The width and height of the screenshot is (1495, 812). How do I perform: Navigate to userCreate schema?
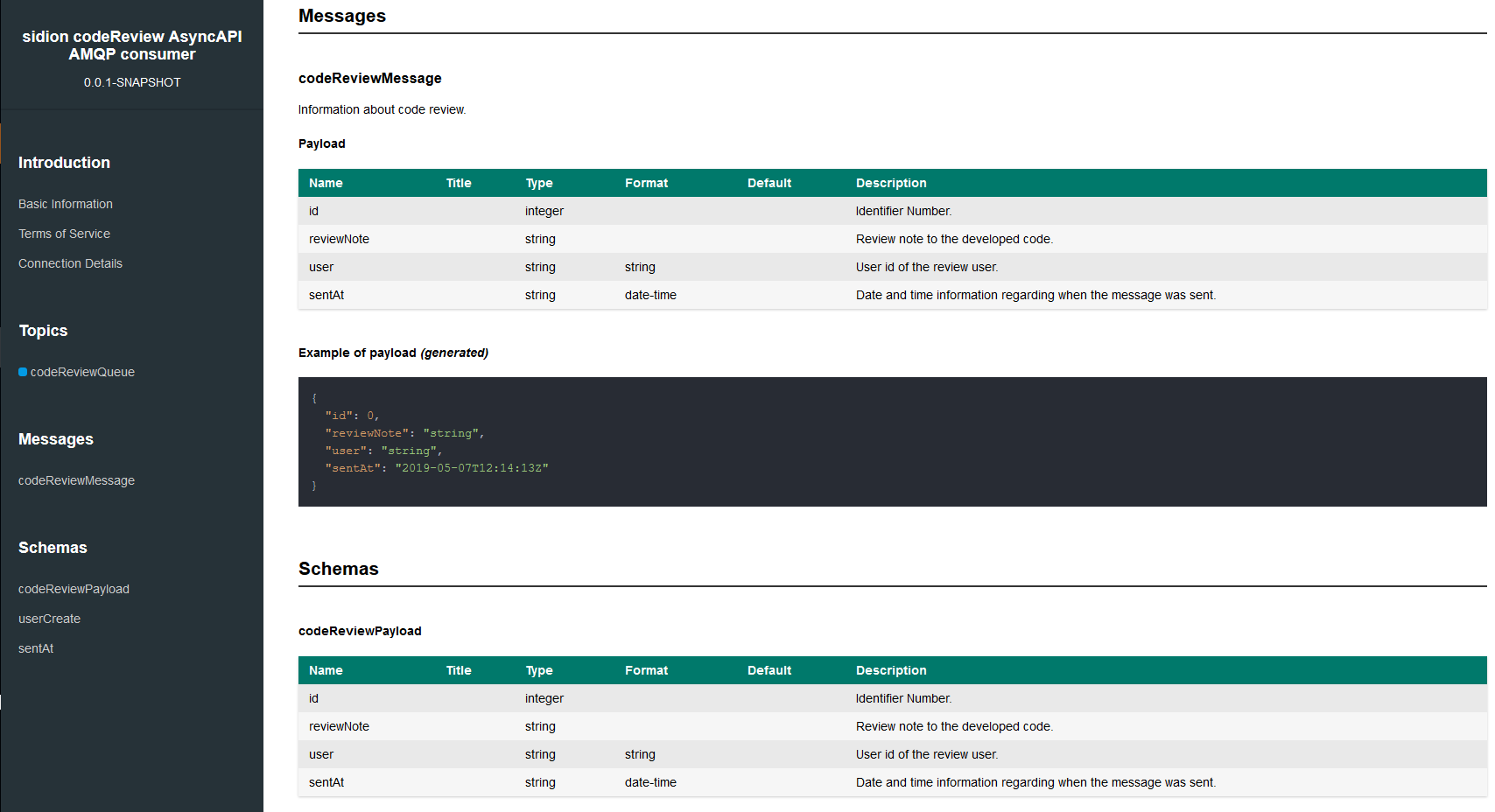point(49,619)
